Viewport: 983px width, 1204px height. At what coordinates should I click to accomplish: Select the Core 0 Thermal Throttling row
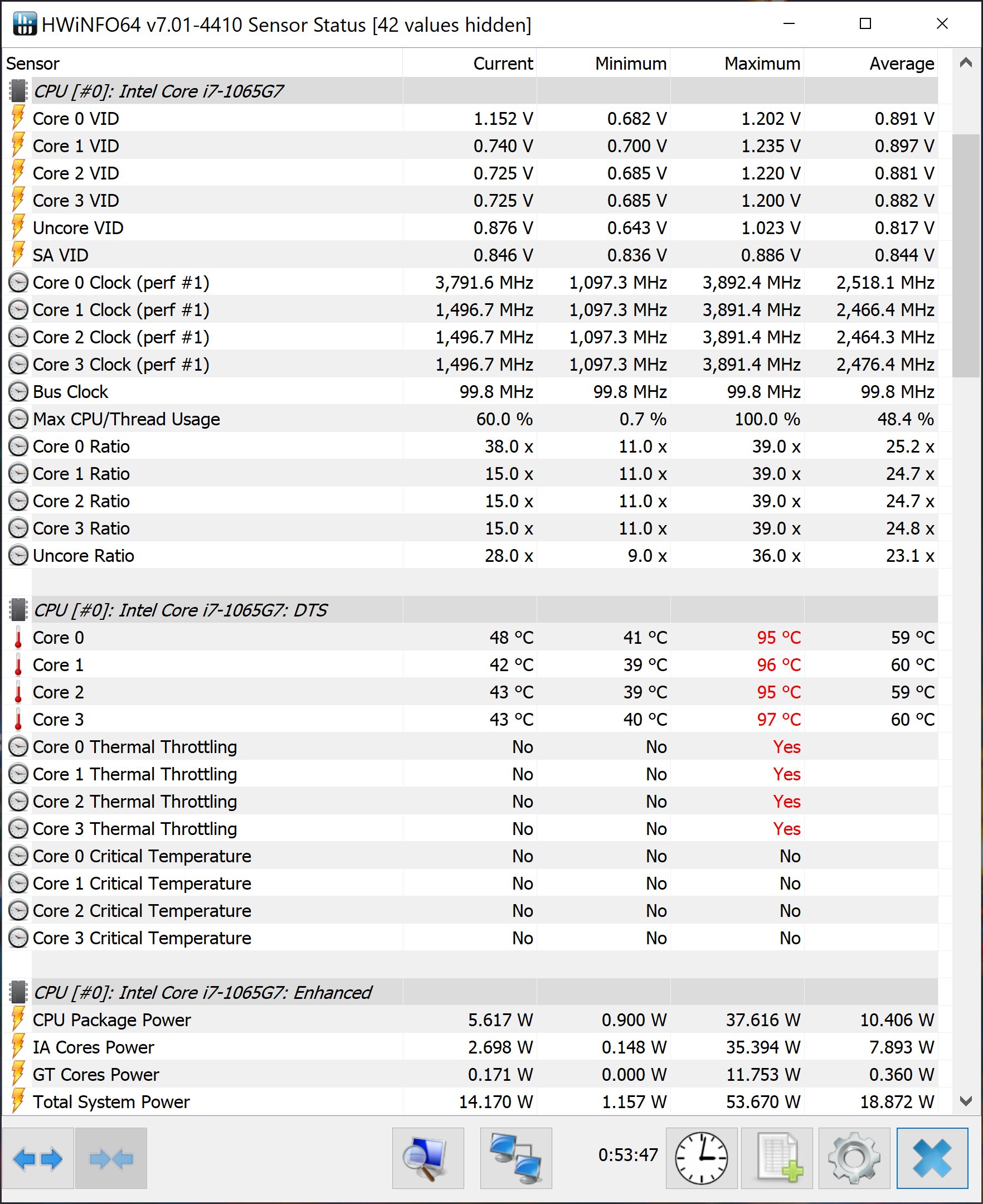[x=470, y=746]
